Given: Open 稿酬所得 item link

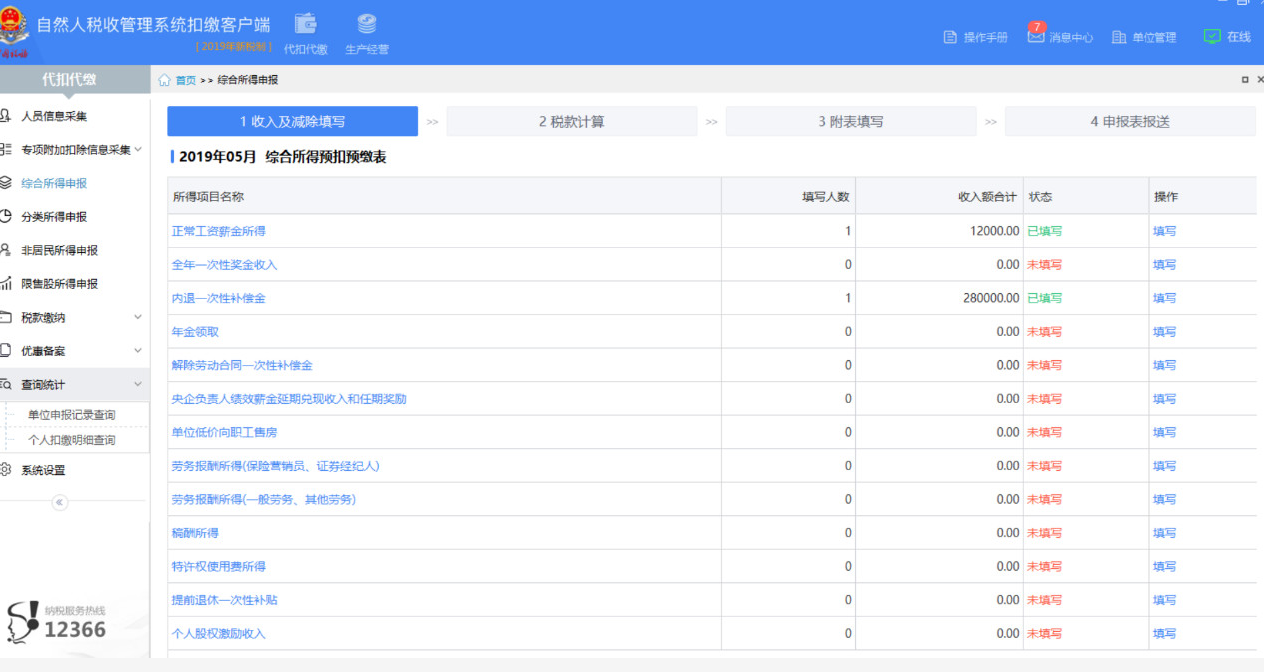Looking at the screenshot, I should tap(195, 533).
